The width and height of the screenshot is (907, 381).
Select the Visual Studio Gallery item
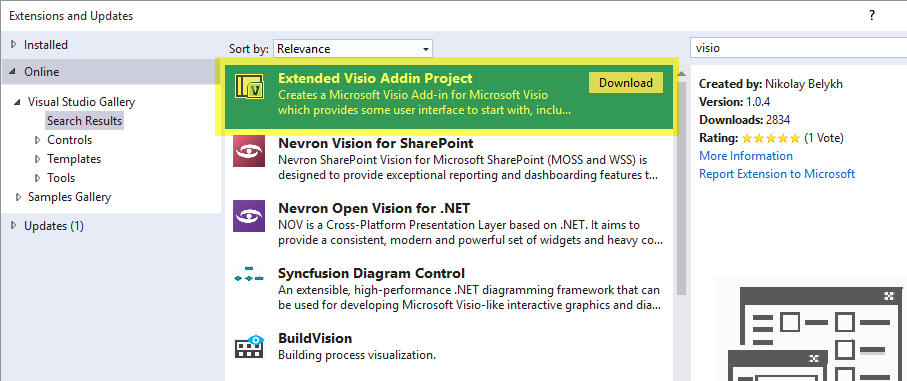pos(82,102)
